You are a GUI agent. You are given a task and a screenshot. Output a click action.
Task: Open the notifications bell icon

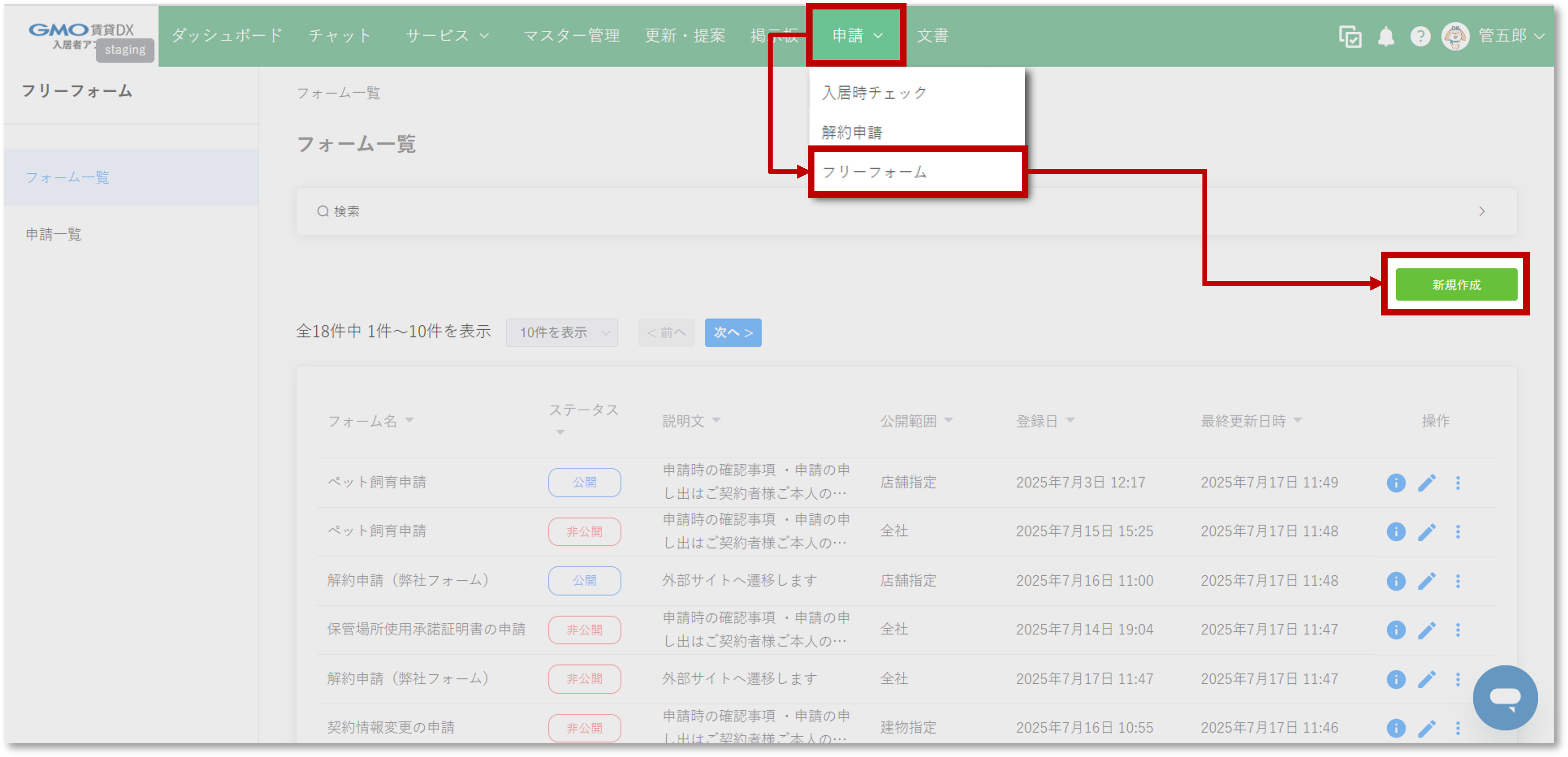[1387, 36]
